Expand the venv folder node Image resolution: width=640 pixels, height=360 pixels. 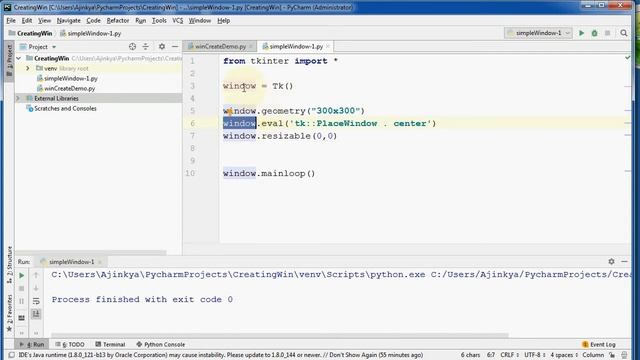click(28, 68)
